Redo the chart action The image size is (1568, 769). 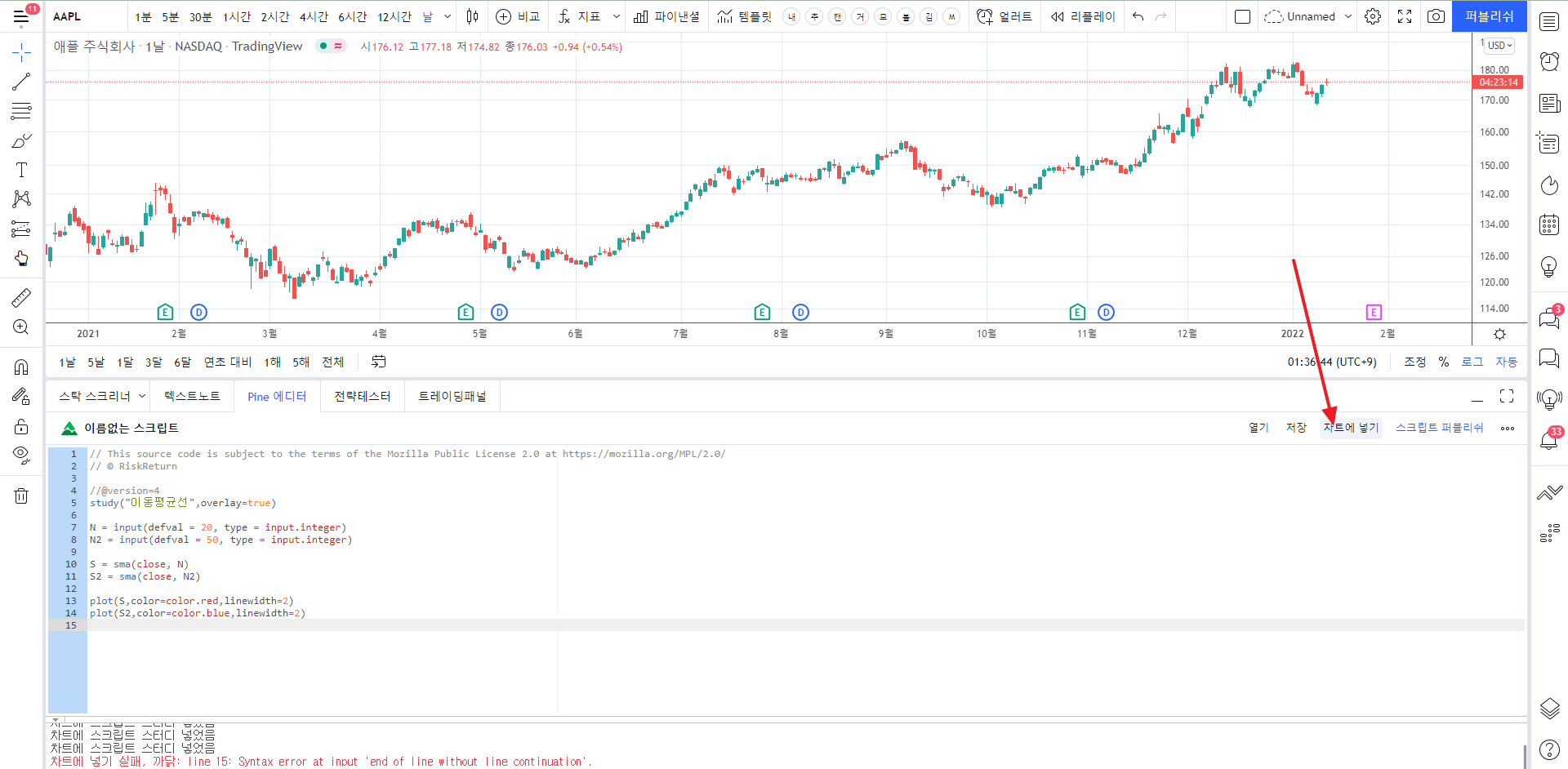(x=1161, y=16)
